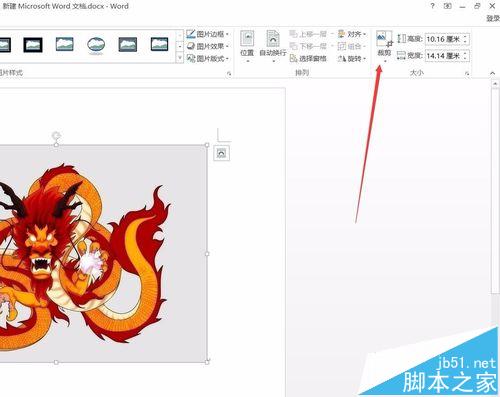Click the vertical scrollbar up arrow
This screenshot has height=397, width=500.
tap(495, 84)
